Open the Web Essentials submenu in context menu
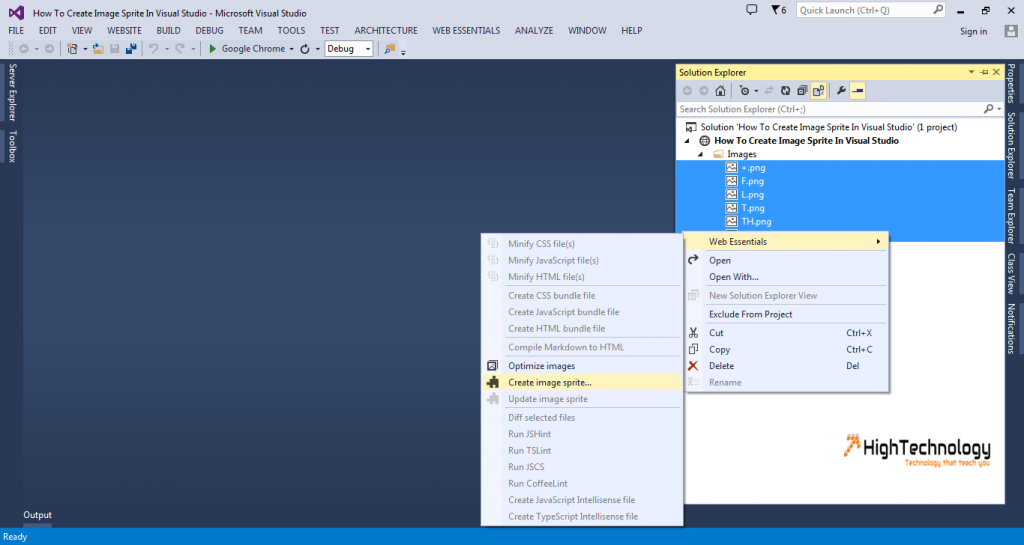The image size is (1024, 545). [786, 241]
